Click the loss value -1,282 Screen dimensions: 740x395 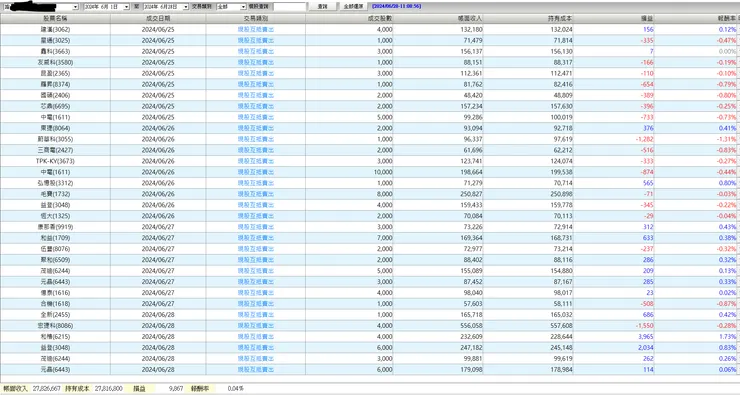point(644,139)
